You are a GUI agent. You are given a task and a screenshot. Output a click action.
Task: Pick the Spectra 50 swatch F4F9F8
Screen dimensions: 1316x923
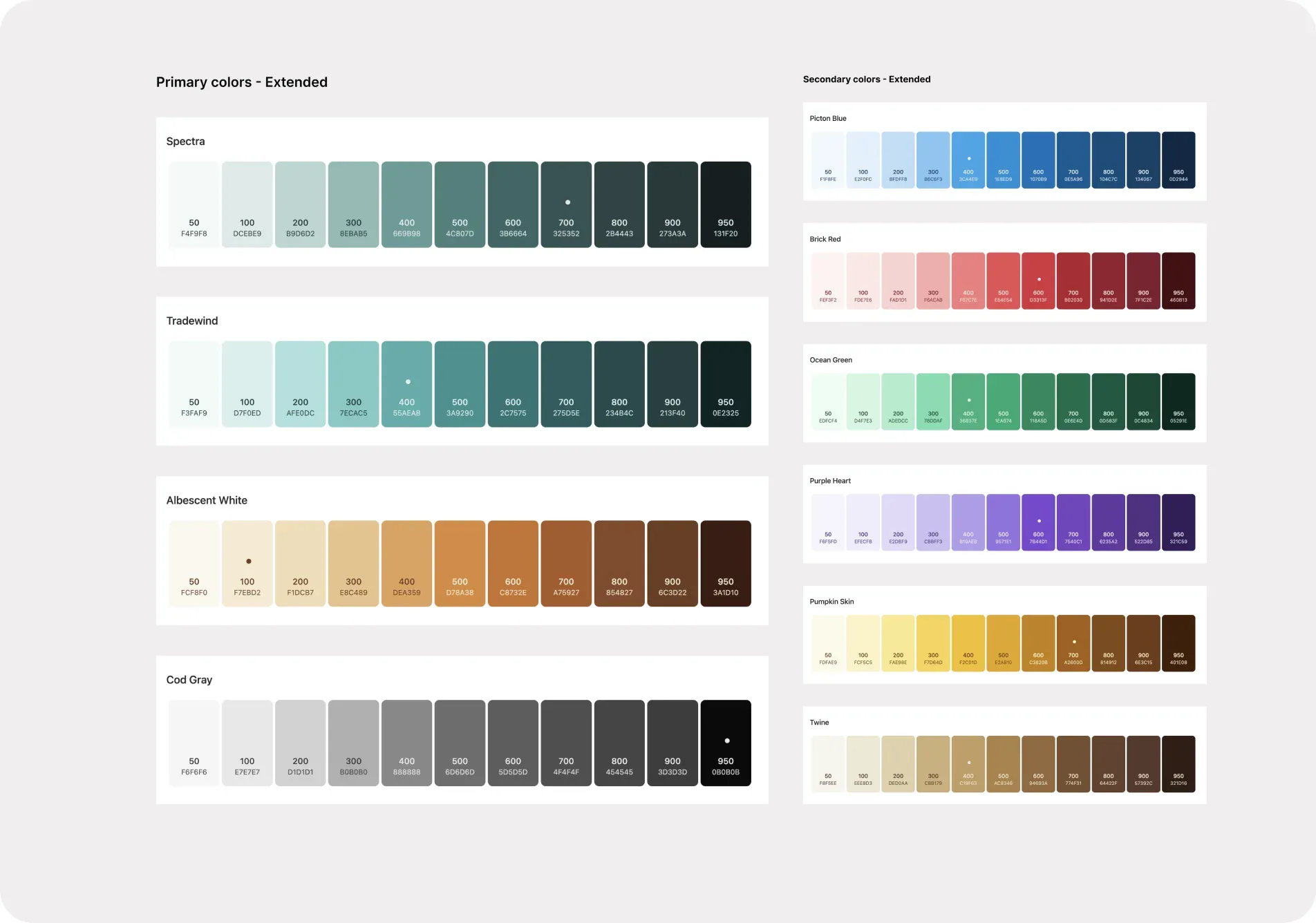coord(194,204)
